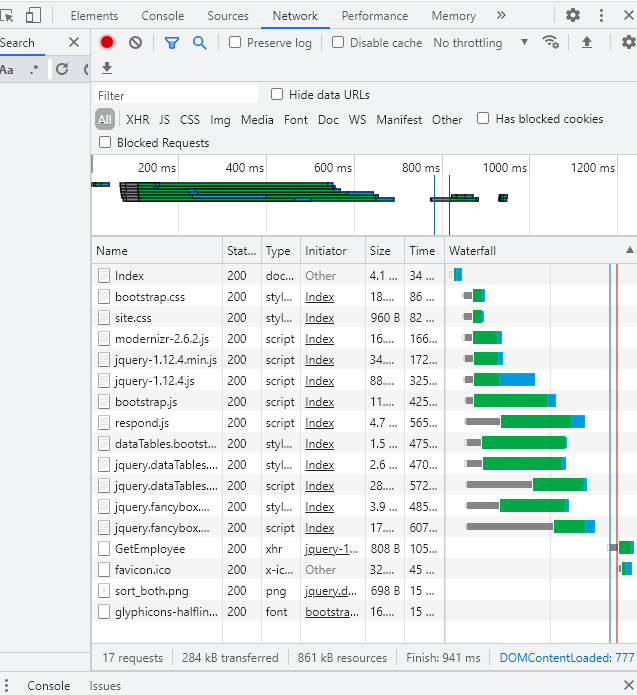Click the Filter text input field
This screenshot has height=695, width=637.
pos(175,95)
